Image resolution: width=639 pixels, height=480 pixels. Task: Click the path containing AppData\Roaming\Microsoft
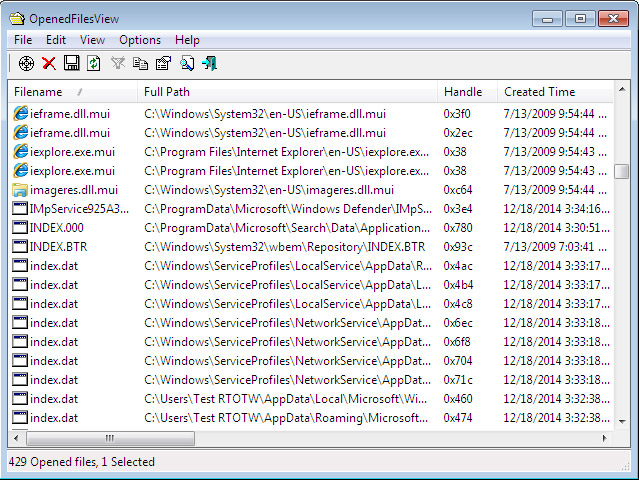click(x=286, y=418)
